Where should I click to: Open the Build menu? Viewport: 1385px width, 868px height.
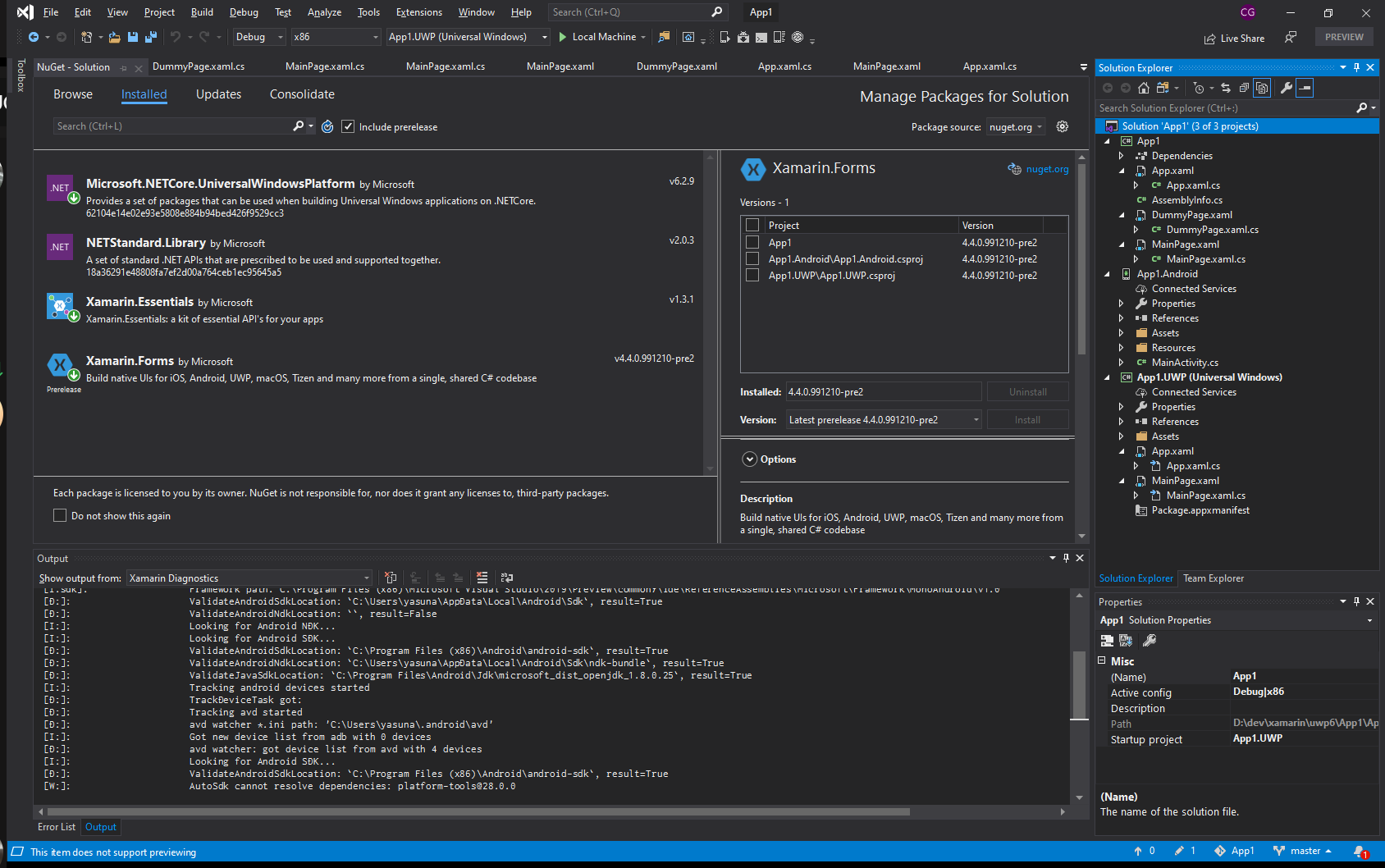point(202,12)
